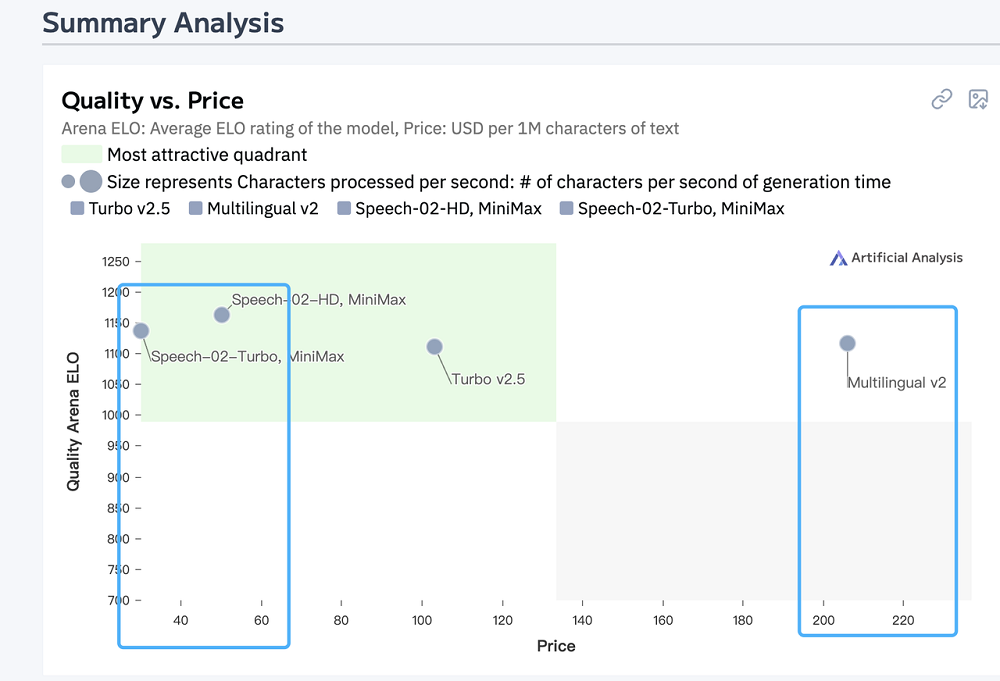Image resolution: width=1000 pixels, height=681 pixels.
Task: Click the Summary Analysis heading
Action: 163,23
